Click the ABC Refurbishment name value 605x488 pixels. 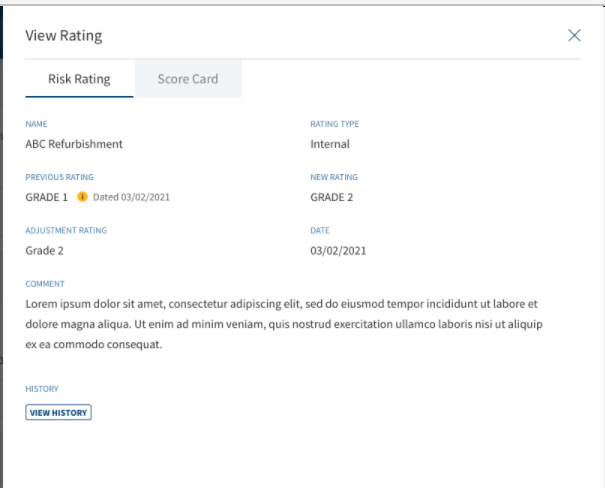(x=74, y=144)
